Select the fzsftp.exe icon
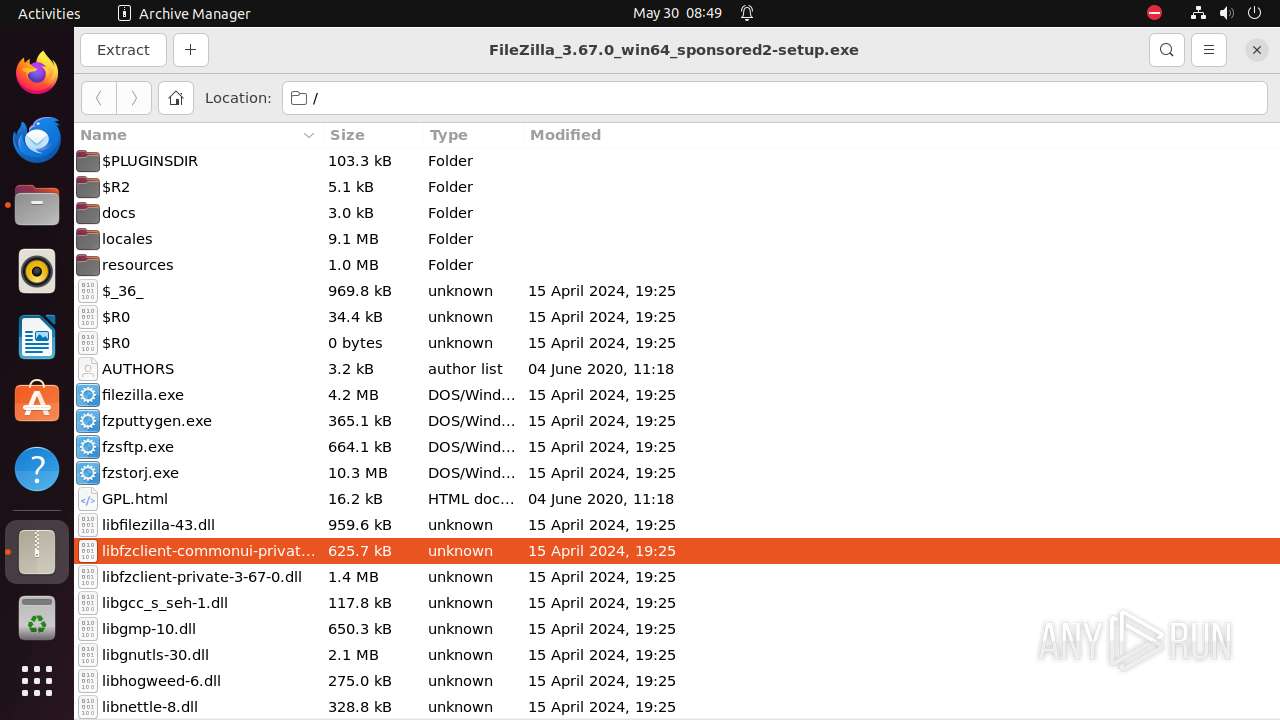 click(x=88, y=447)
